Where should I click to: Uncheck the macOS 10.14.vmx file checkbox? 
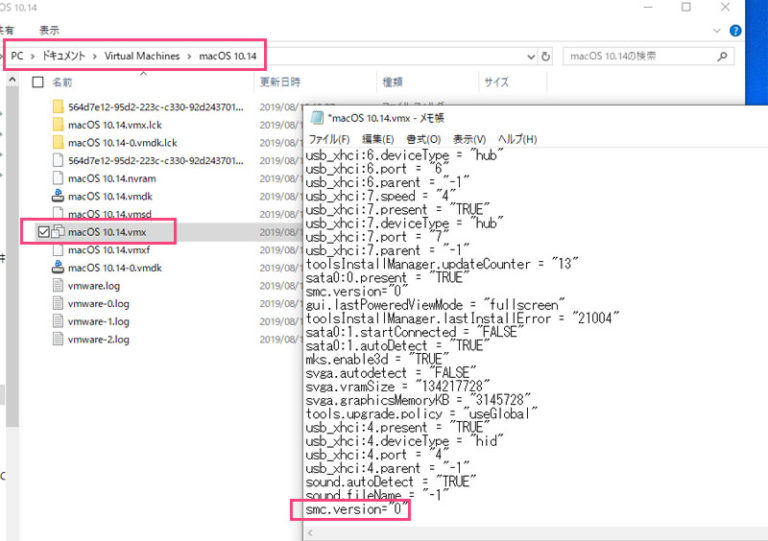tap(40, 232)
